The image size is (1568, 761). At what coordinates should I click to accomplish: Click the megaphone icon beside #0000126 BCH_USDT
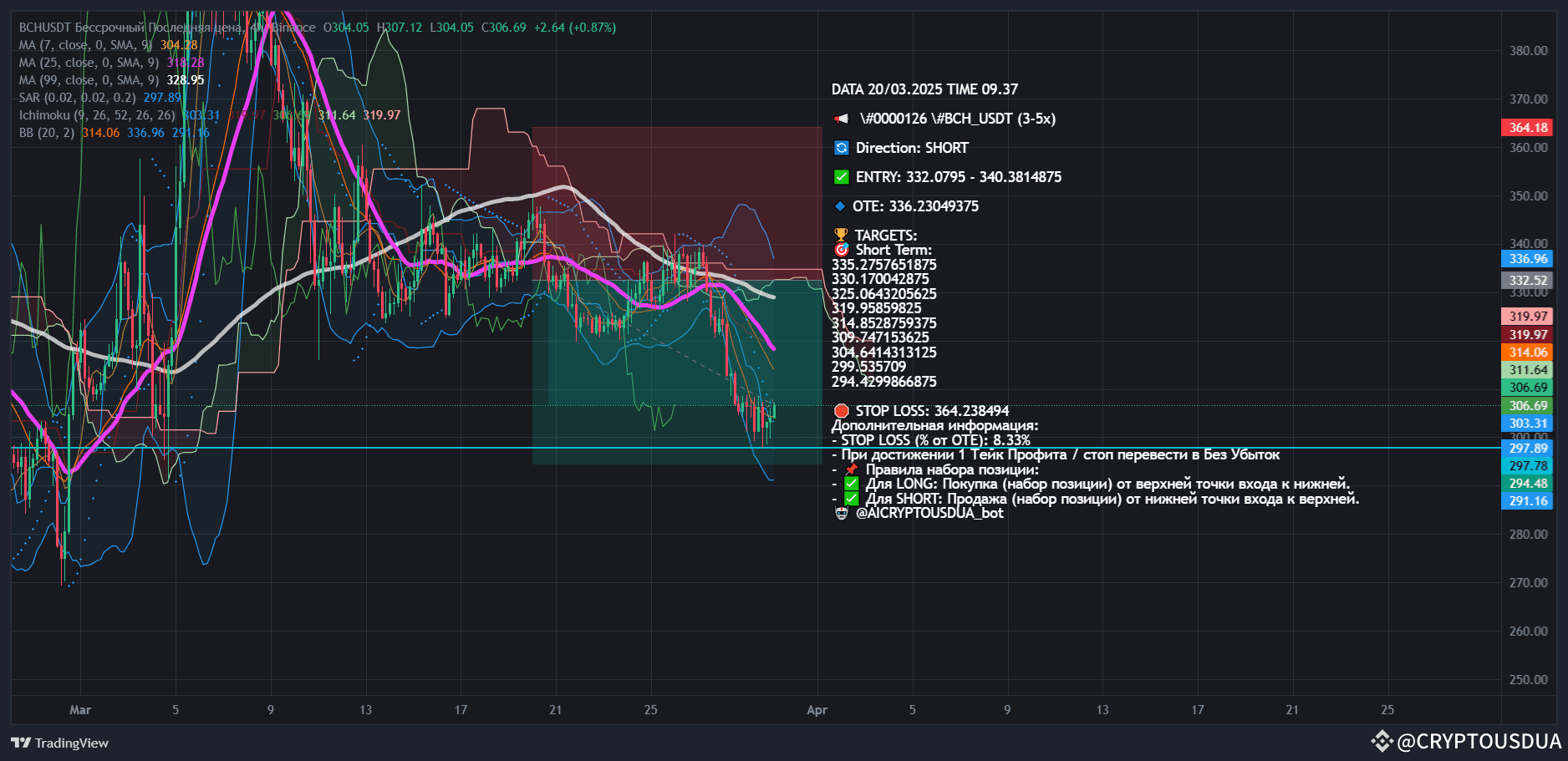[842, 119]
